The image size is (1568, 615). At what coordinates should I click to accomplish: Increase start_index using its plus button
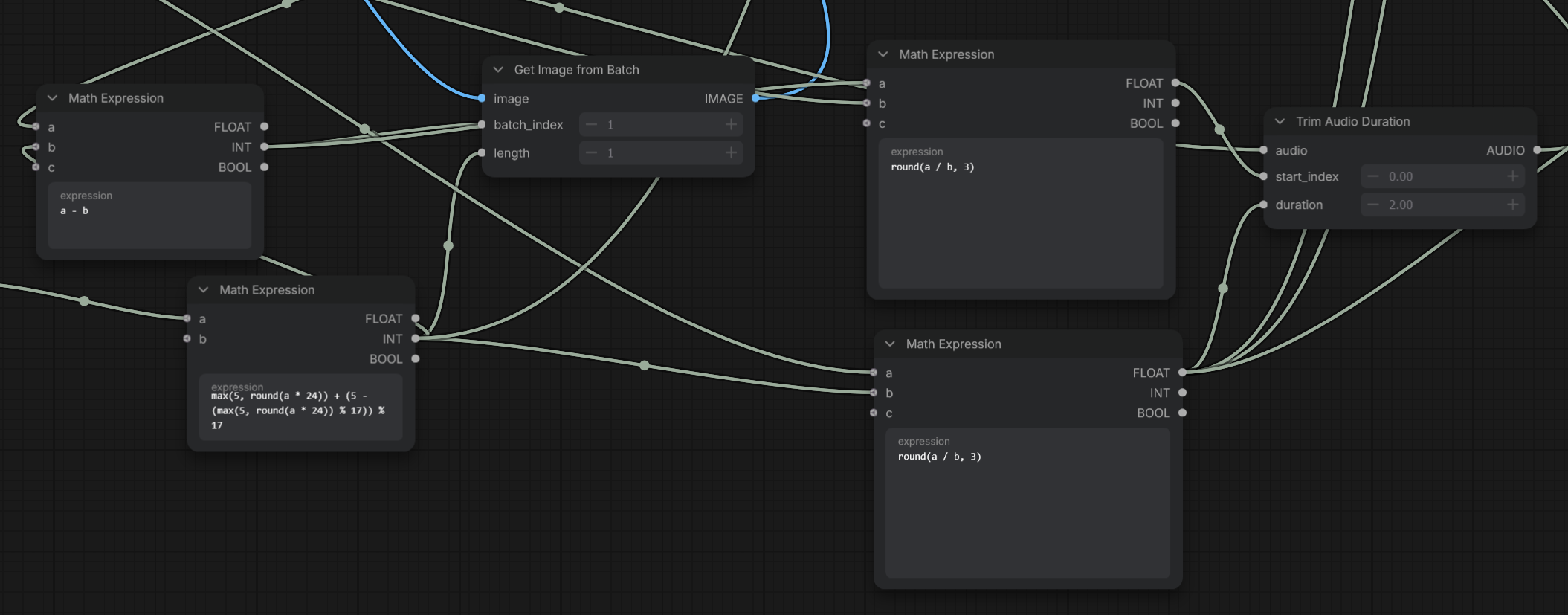(1512, 177)
